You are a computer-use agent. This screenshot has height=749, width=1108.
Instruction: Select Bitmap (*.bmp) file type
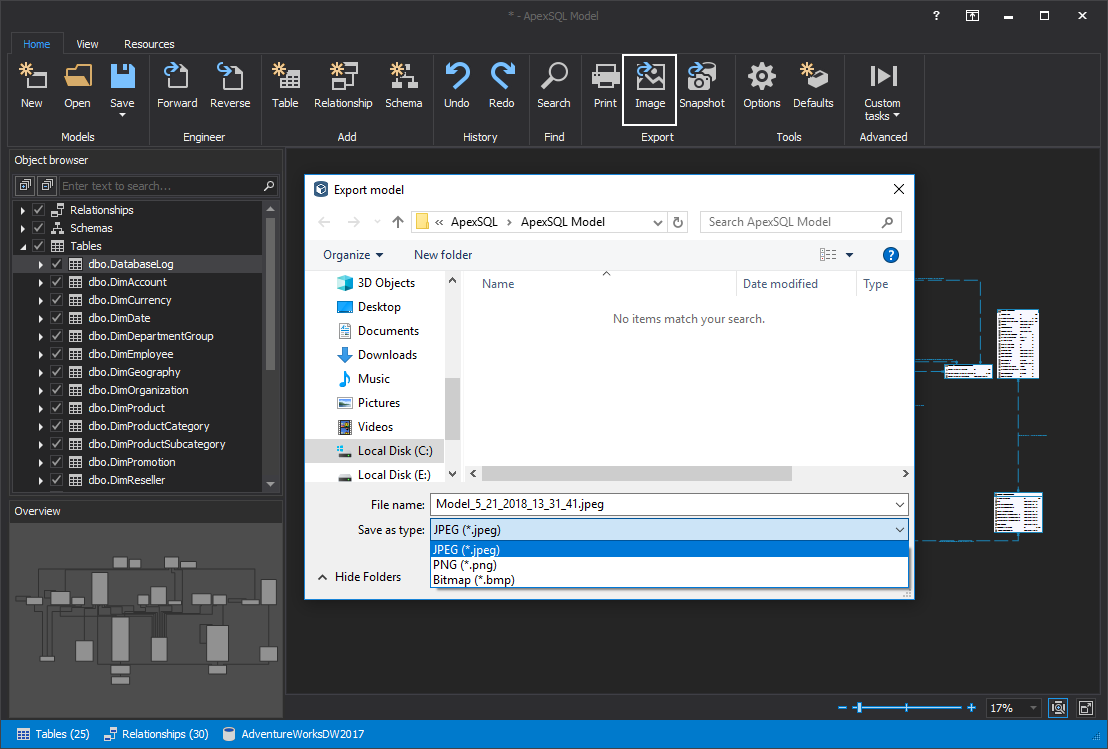pyautogui.click(x=669, y=579)
